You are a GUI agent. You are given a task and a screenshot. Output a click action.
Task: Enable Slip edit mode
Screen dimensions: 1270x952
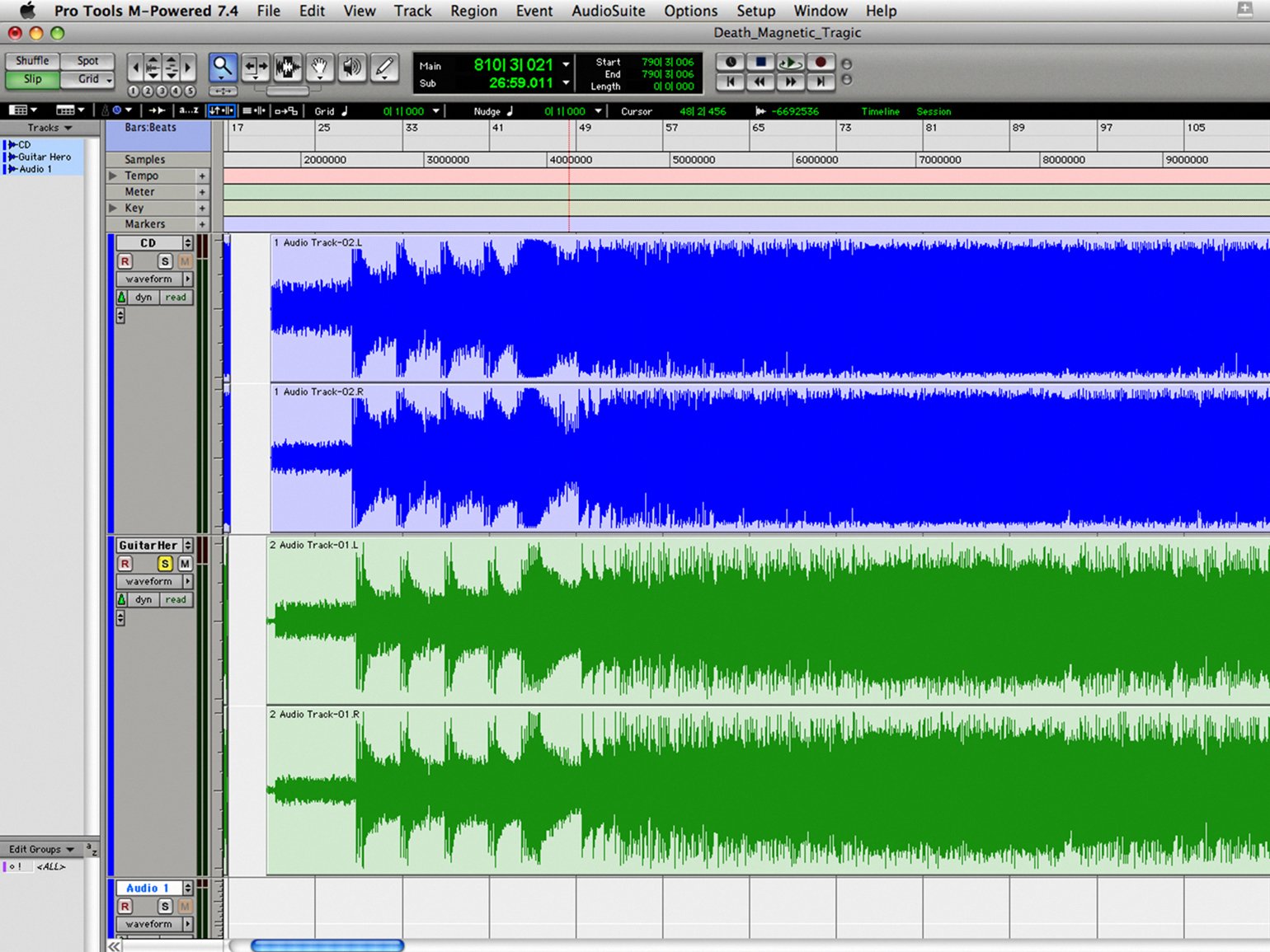32,79
